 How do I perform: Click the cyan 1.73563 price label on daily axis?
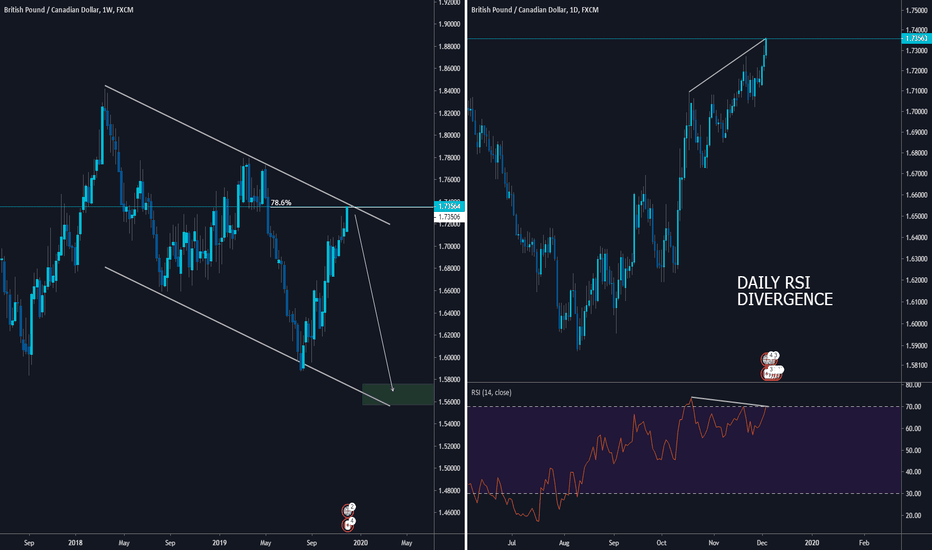914,38
